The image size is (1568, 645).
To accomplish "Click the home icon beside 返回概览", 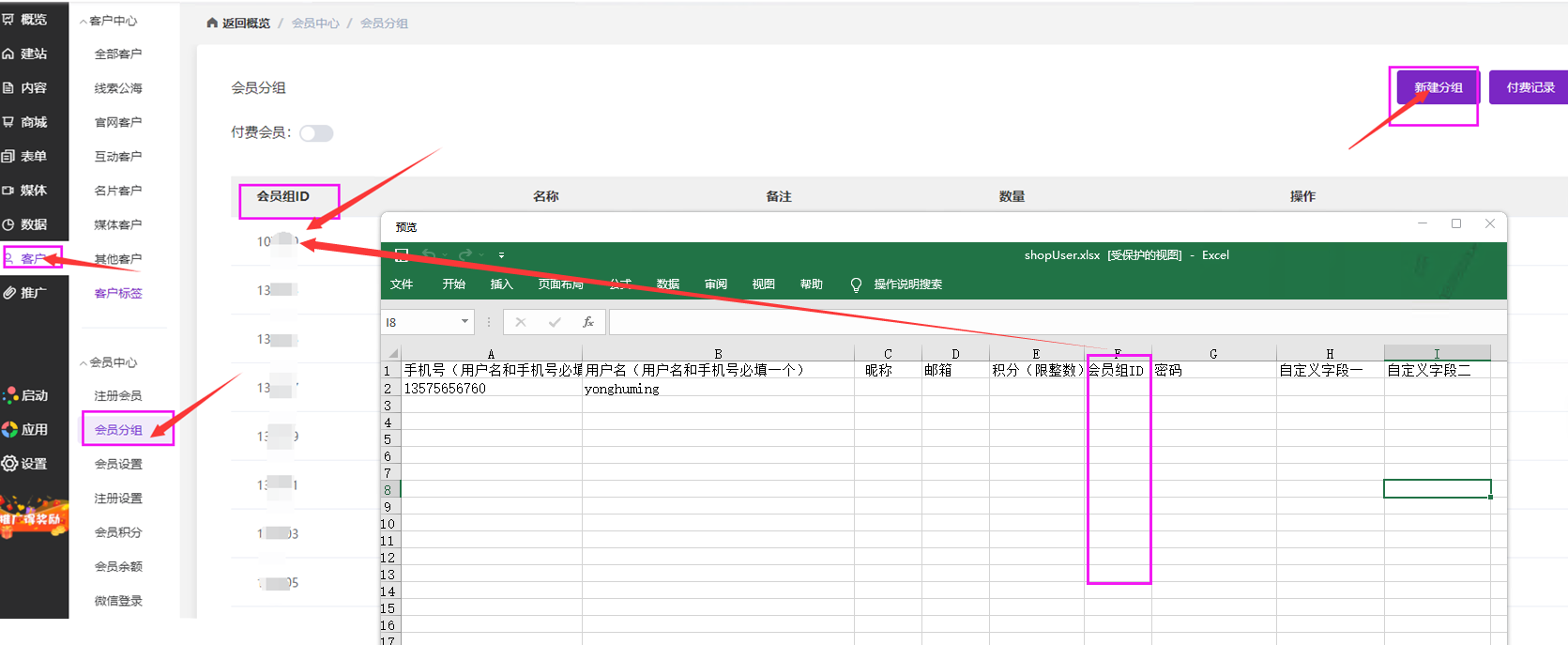I will 212,23.
